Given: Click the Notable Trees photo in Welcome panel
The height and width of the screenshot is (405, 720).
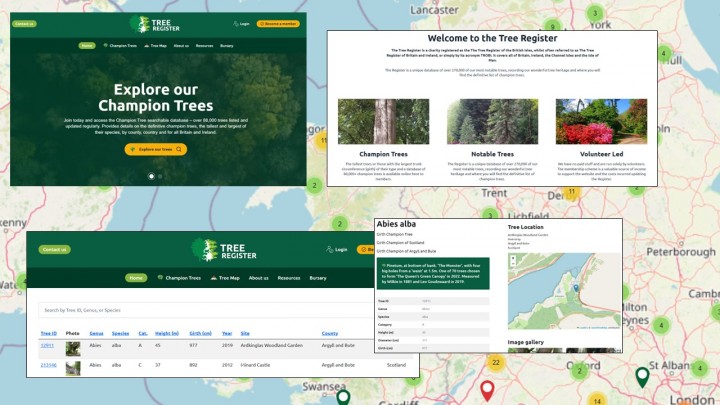Looking at the screenshot, I should pyautogui.click(x=492, y=122).
